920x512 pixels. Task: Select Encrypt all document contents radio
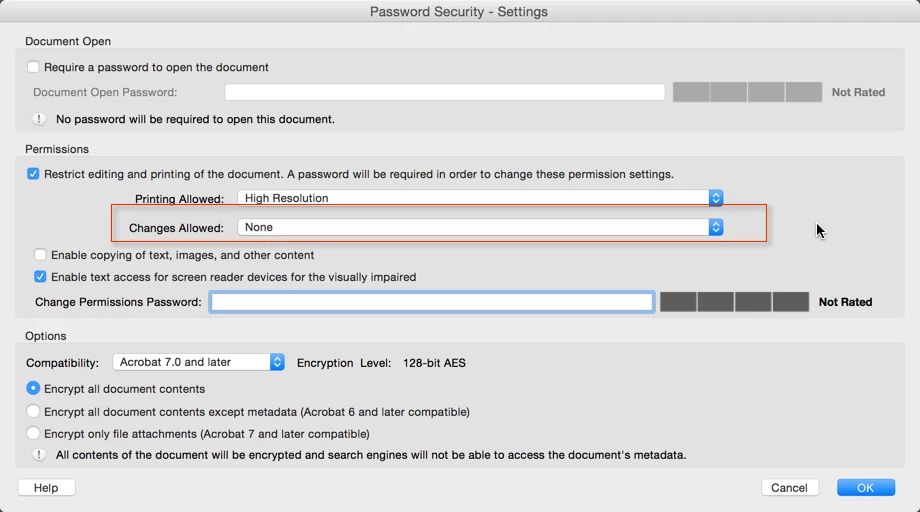click(33, 389)
